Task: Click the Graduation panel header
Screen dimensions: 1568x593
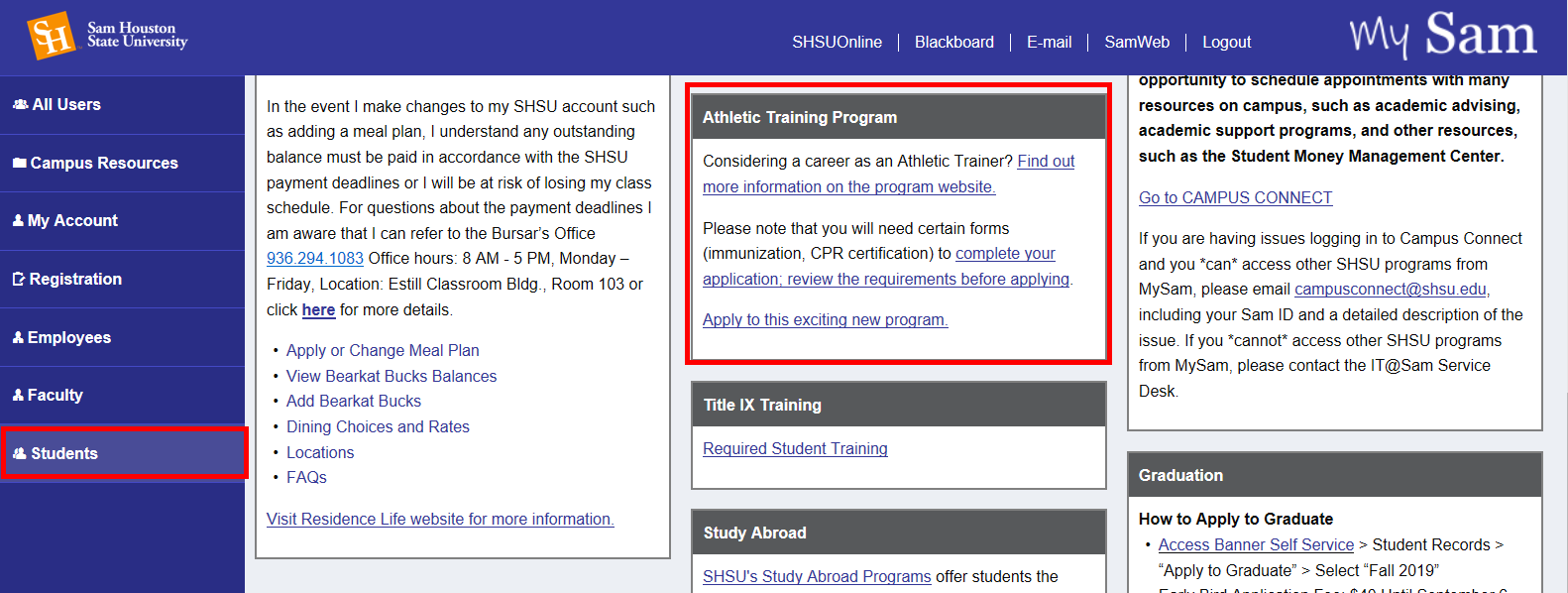Action: pos(1335,475)
